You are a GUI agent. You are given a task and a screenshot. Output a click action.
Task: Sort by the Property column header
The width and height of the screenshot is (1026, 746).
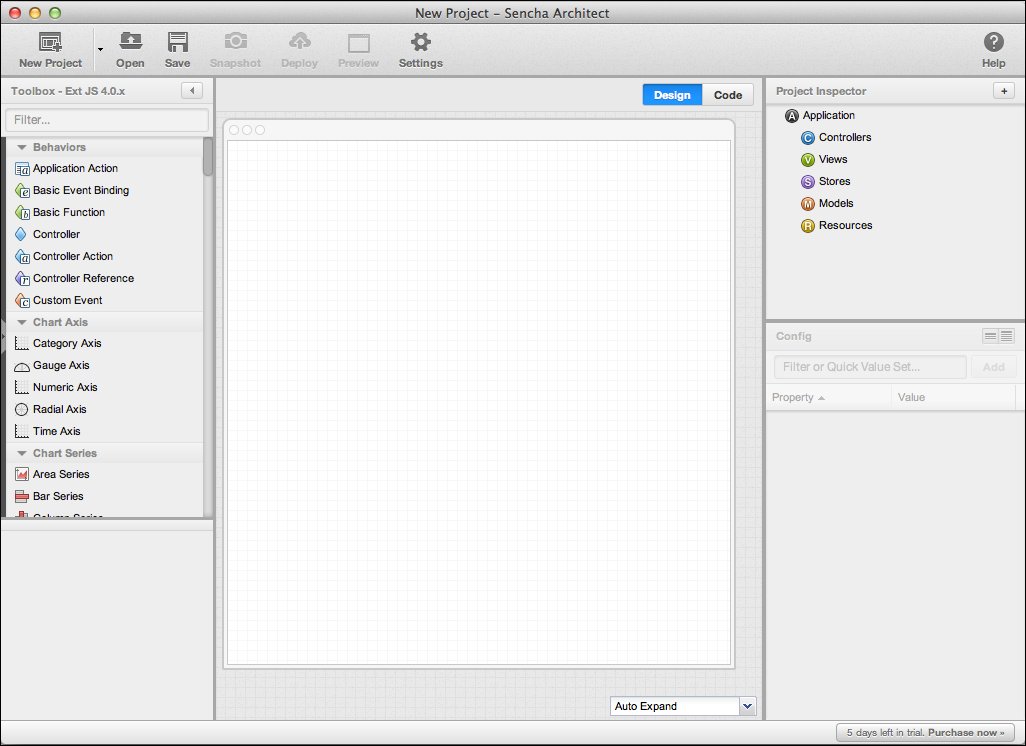(x=828, y=397)
